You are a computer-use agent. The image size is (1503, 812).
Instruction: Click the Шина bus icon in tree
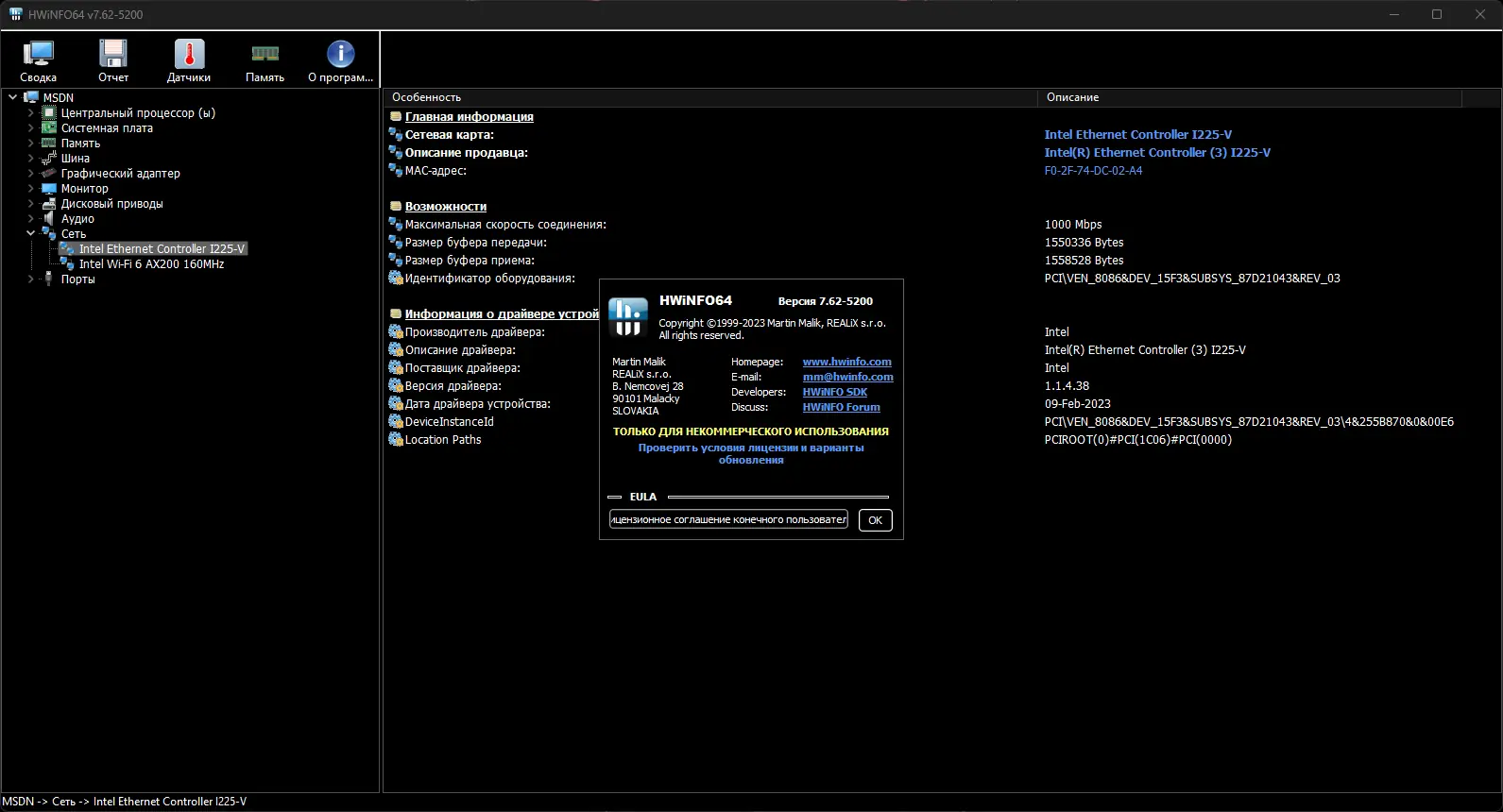click(49, 158)
